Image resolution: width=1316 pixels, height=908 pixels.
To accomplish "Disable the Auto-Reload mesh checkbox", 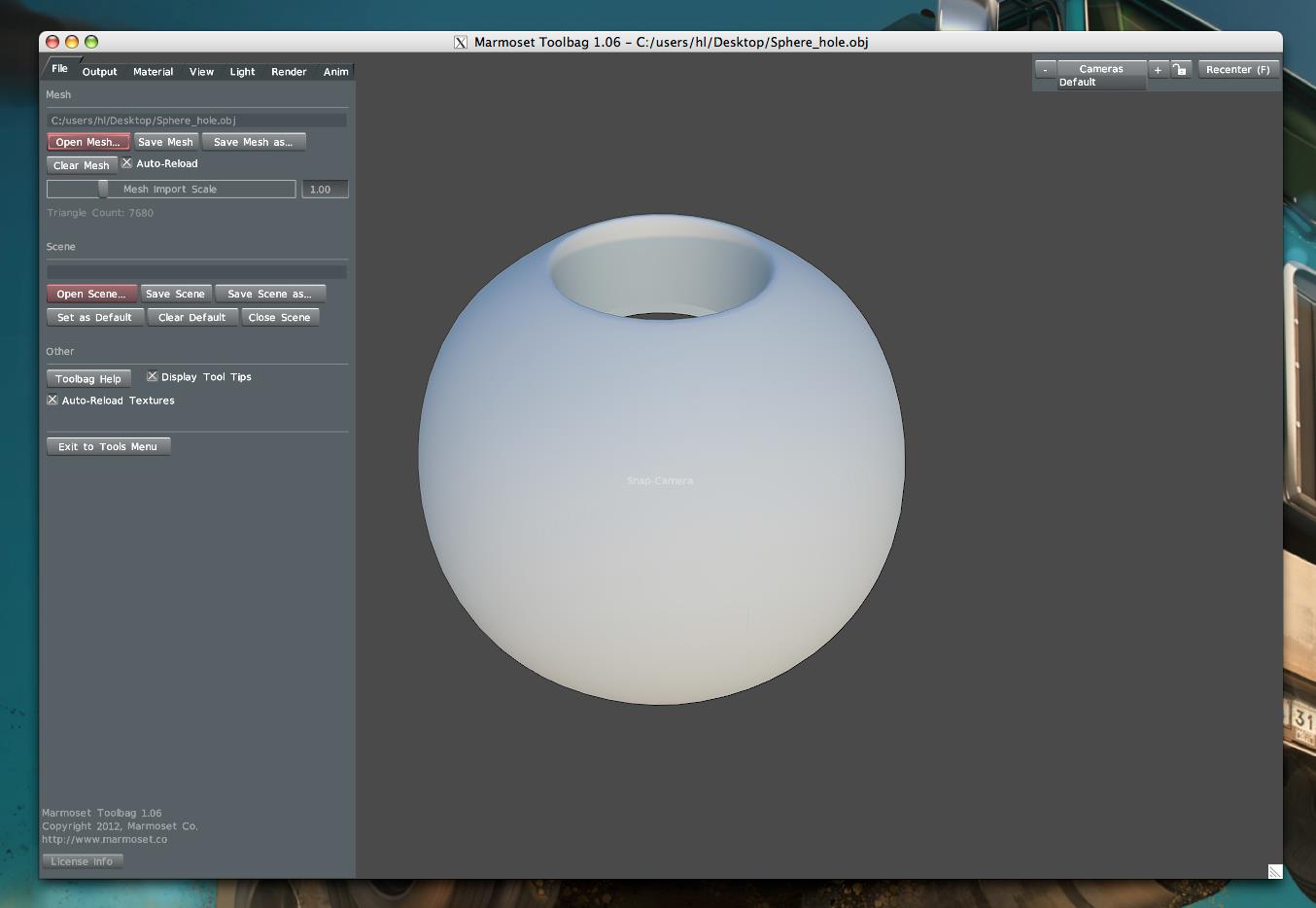I will pyautogui.click(x=126, y=163).
